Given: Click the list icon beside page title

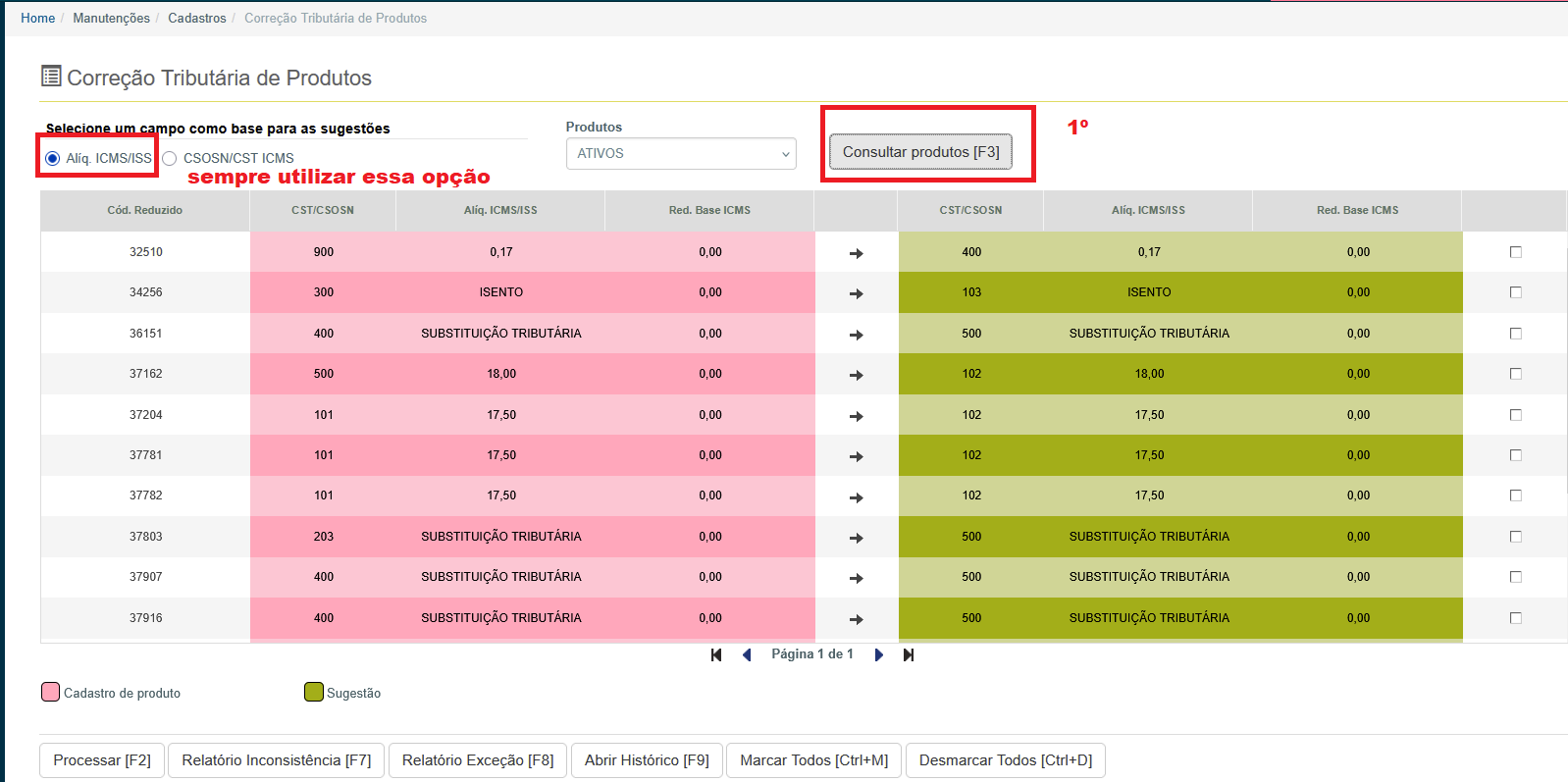Looking at the screenshot, I should (51, 77).
